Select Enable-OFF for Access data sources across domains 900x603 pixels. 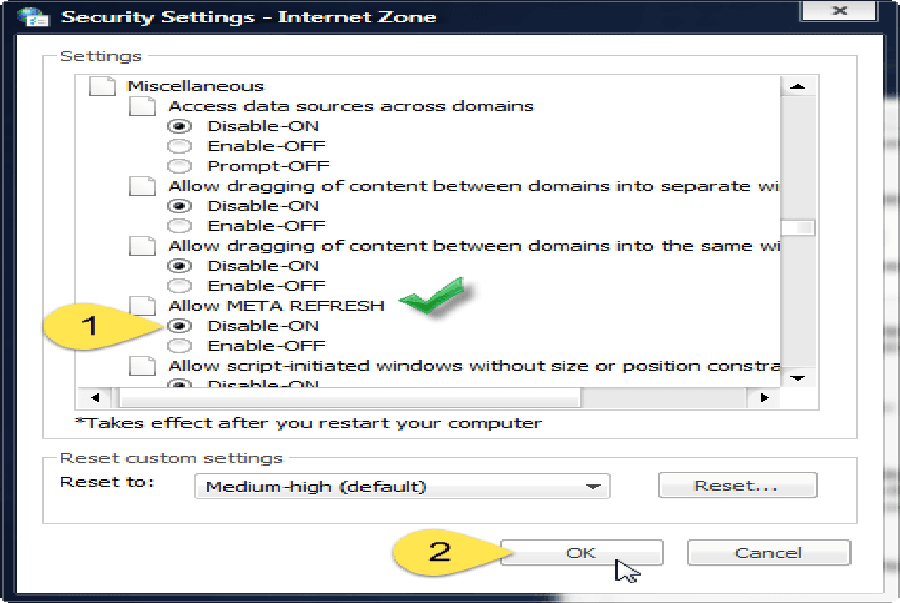coord(180,146)
